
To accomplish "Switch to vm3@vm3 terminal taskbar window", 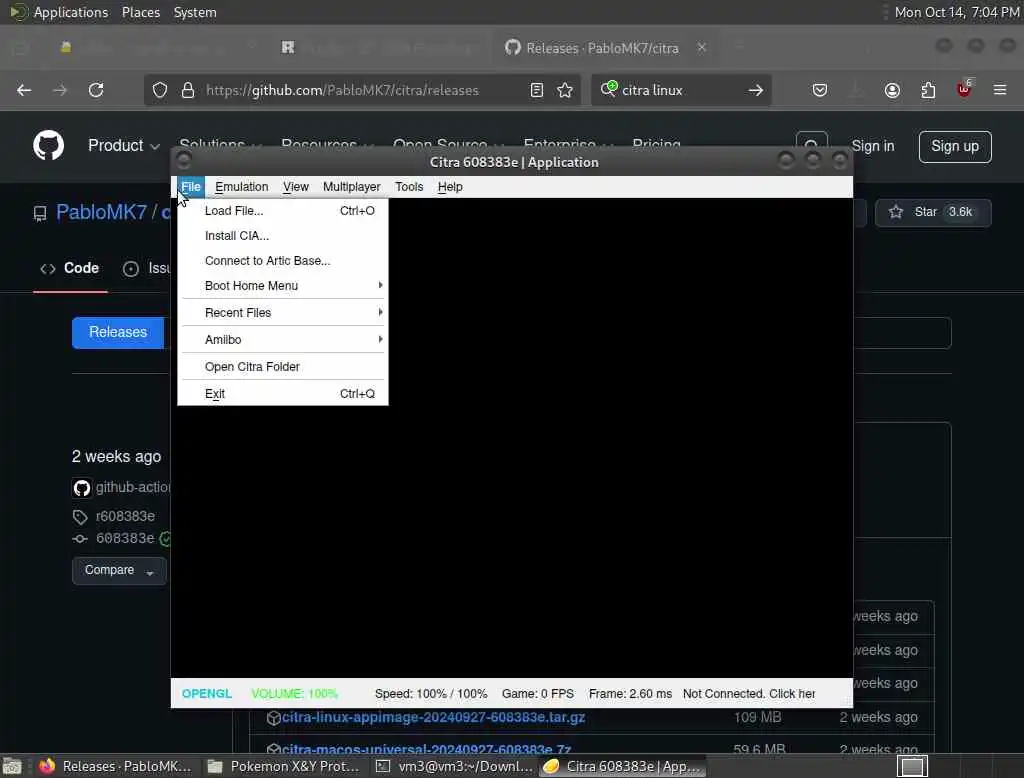I will click(x=454, y=766).
